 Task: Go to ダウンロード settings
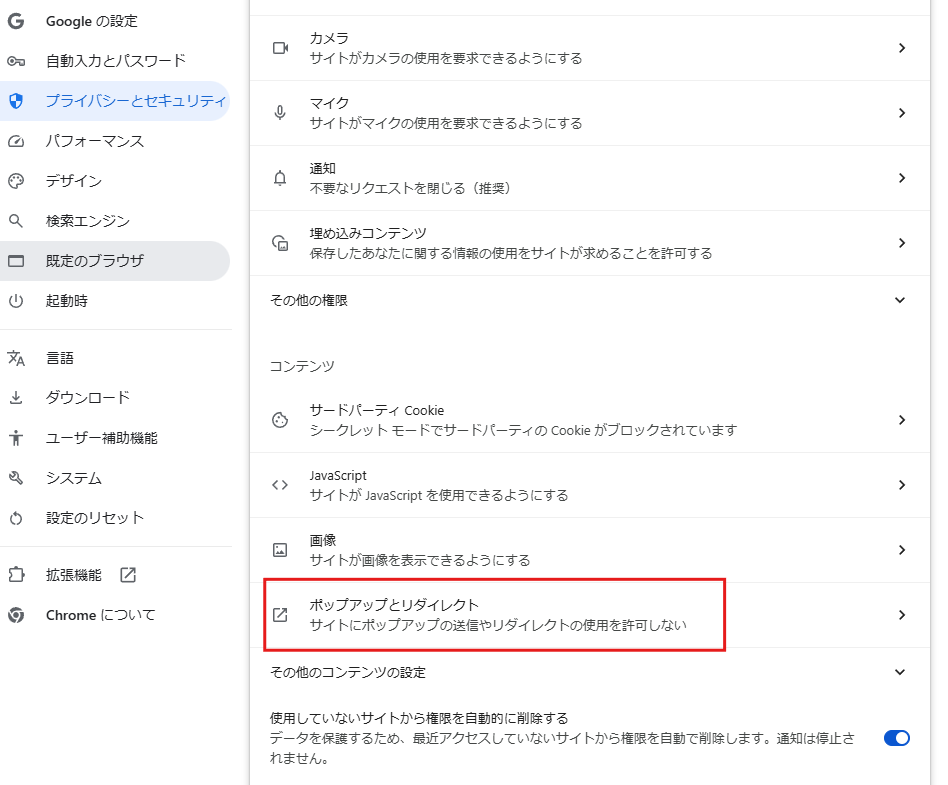115,398
